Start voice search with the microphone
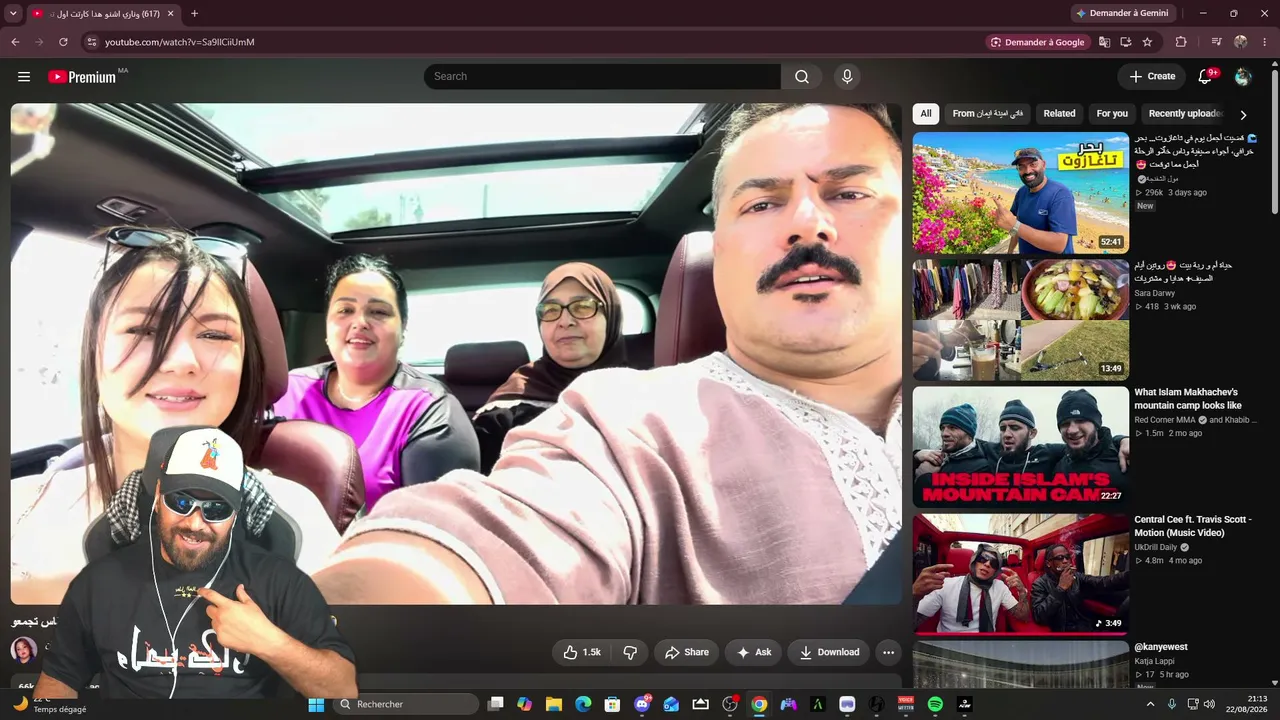This screenshot has height=720, width=1280. [x=847, y=77]
